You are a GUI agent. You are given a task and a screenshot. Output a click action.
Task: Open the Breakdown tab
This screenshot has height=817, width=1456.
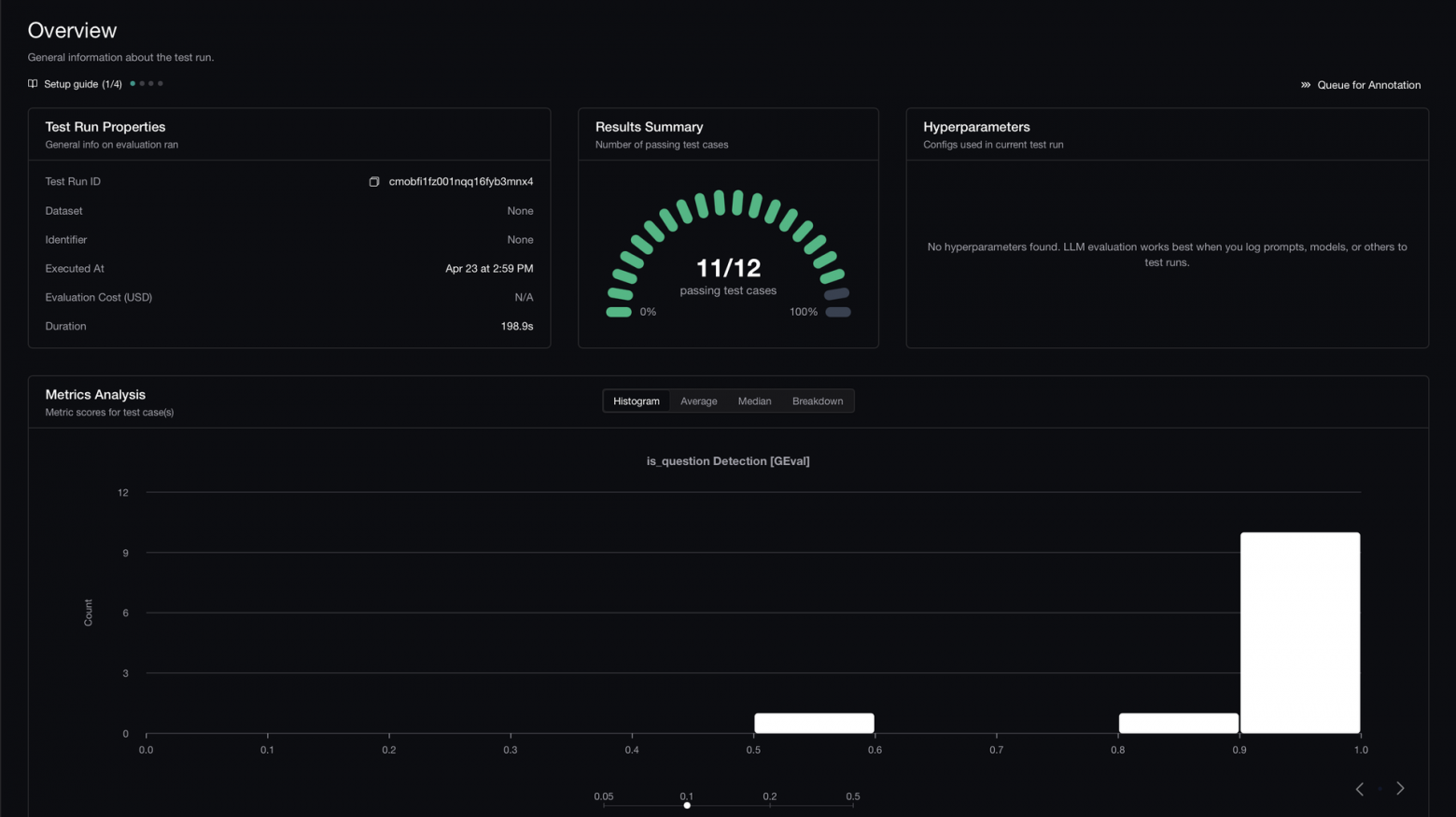[x=818, y=401]
